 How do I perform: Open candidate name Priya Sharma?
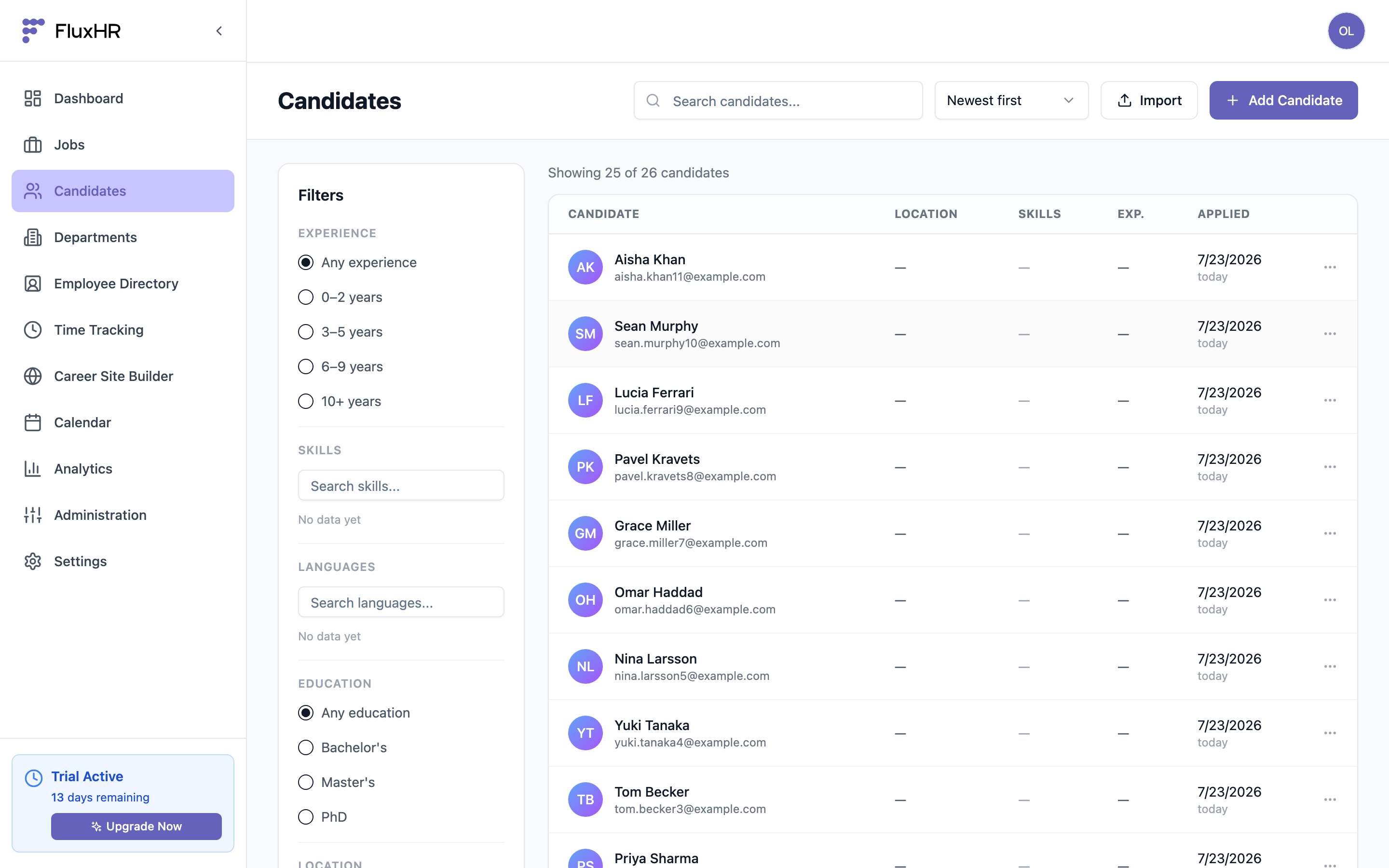[656, 858]
